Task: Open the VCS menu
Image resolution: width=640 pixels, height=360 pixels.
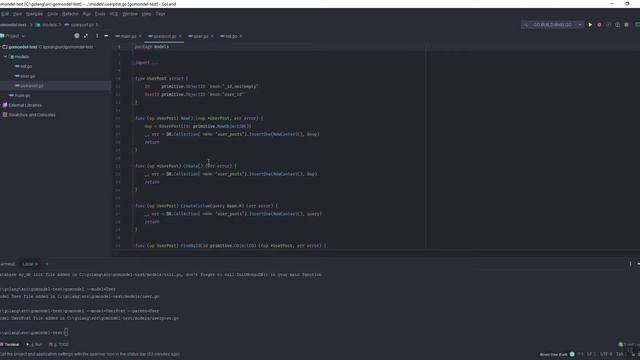Action: pos(114,14)
